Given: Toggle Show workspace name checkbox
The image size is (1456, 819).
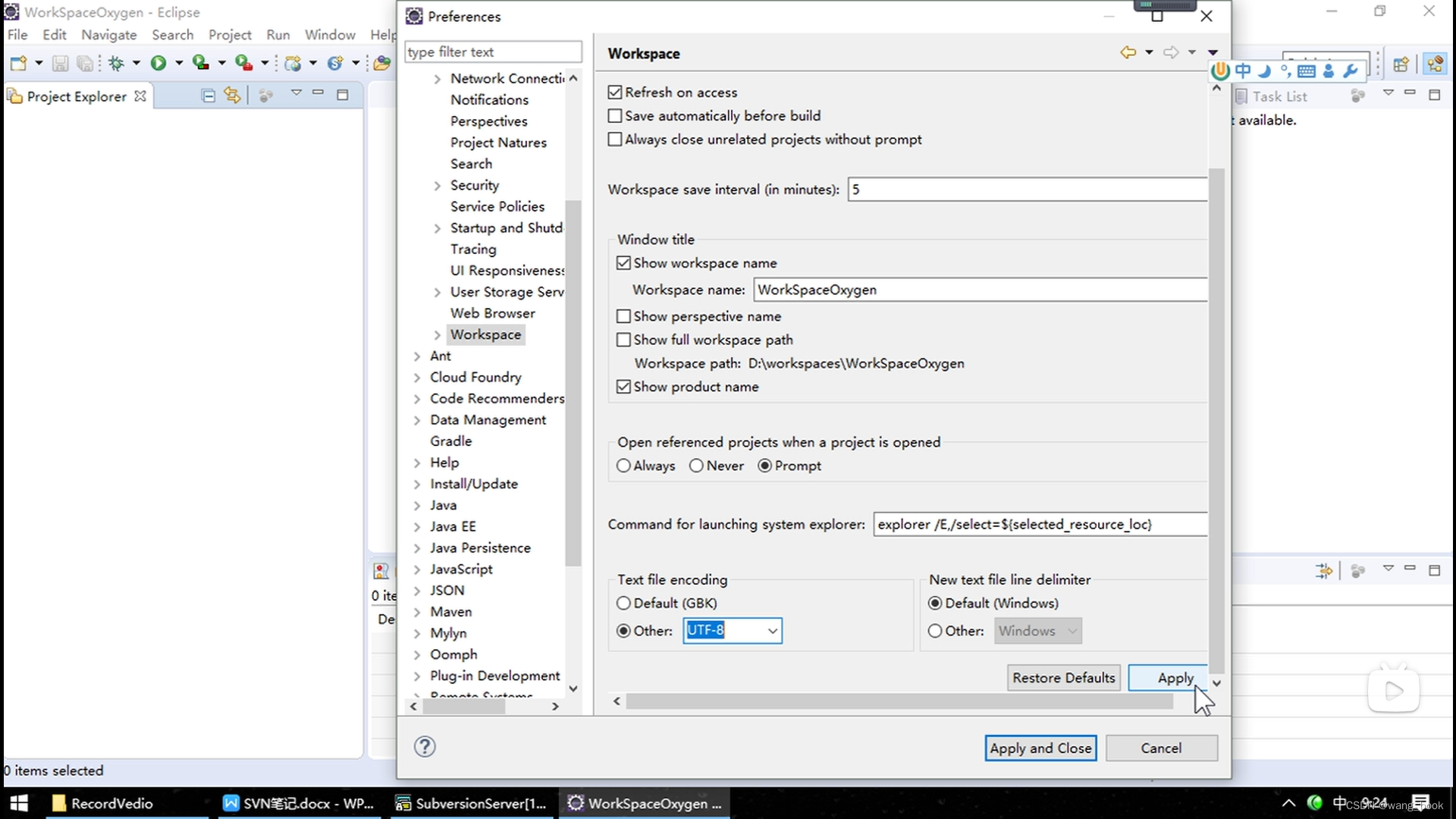Looking at the screenshot, I should point(623,262).
